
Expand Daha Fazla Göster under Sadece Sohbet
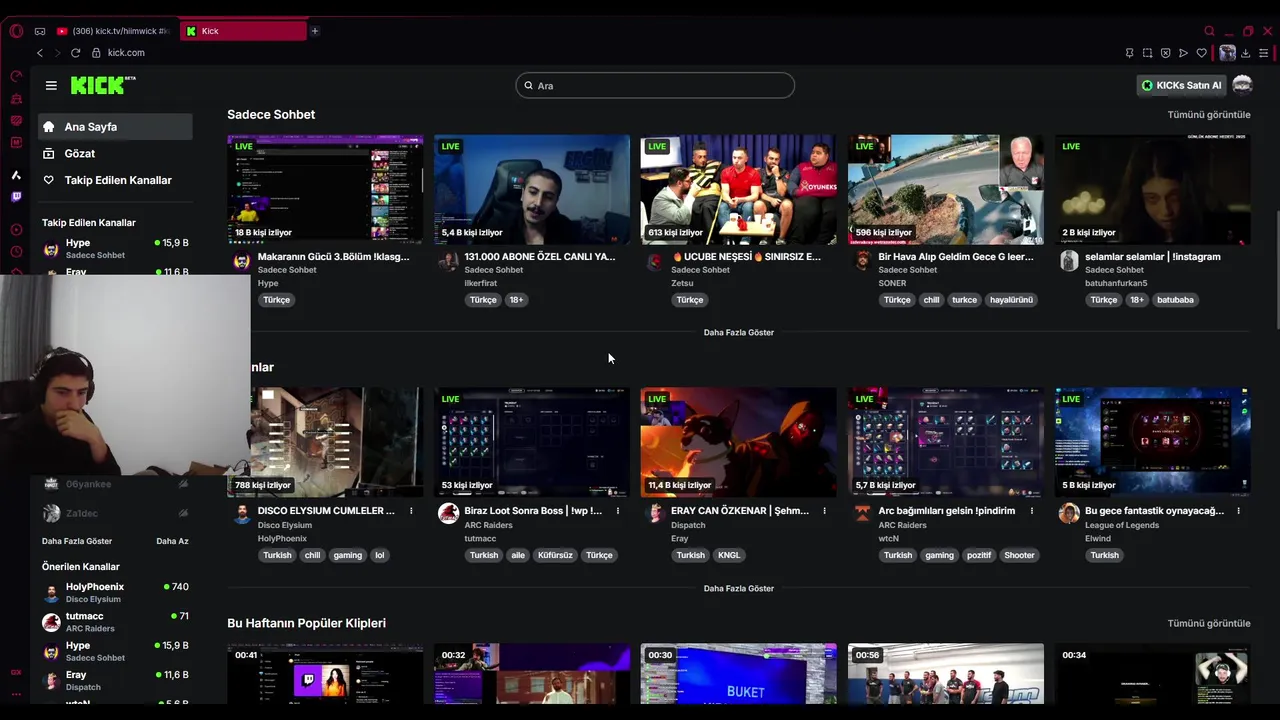pyautogui.click(x=738, y=332)
